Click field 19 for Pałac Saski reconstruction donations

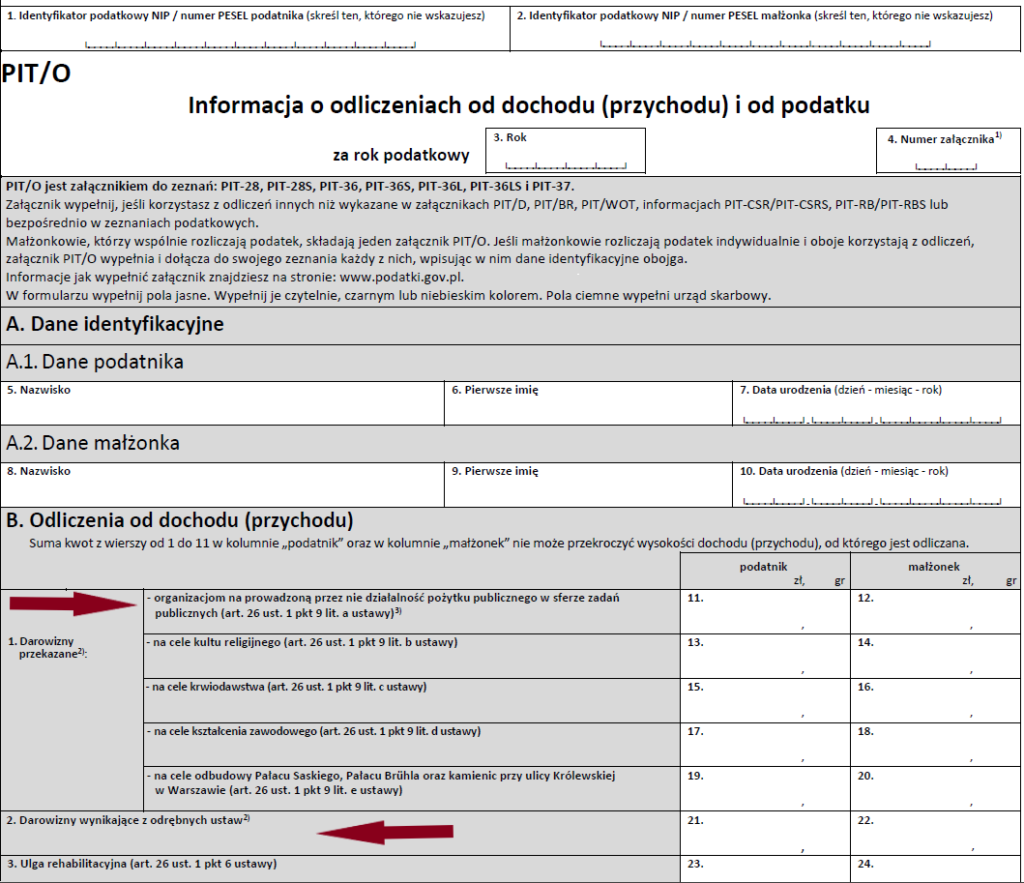click(x=764, y=792)
